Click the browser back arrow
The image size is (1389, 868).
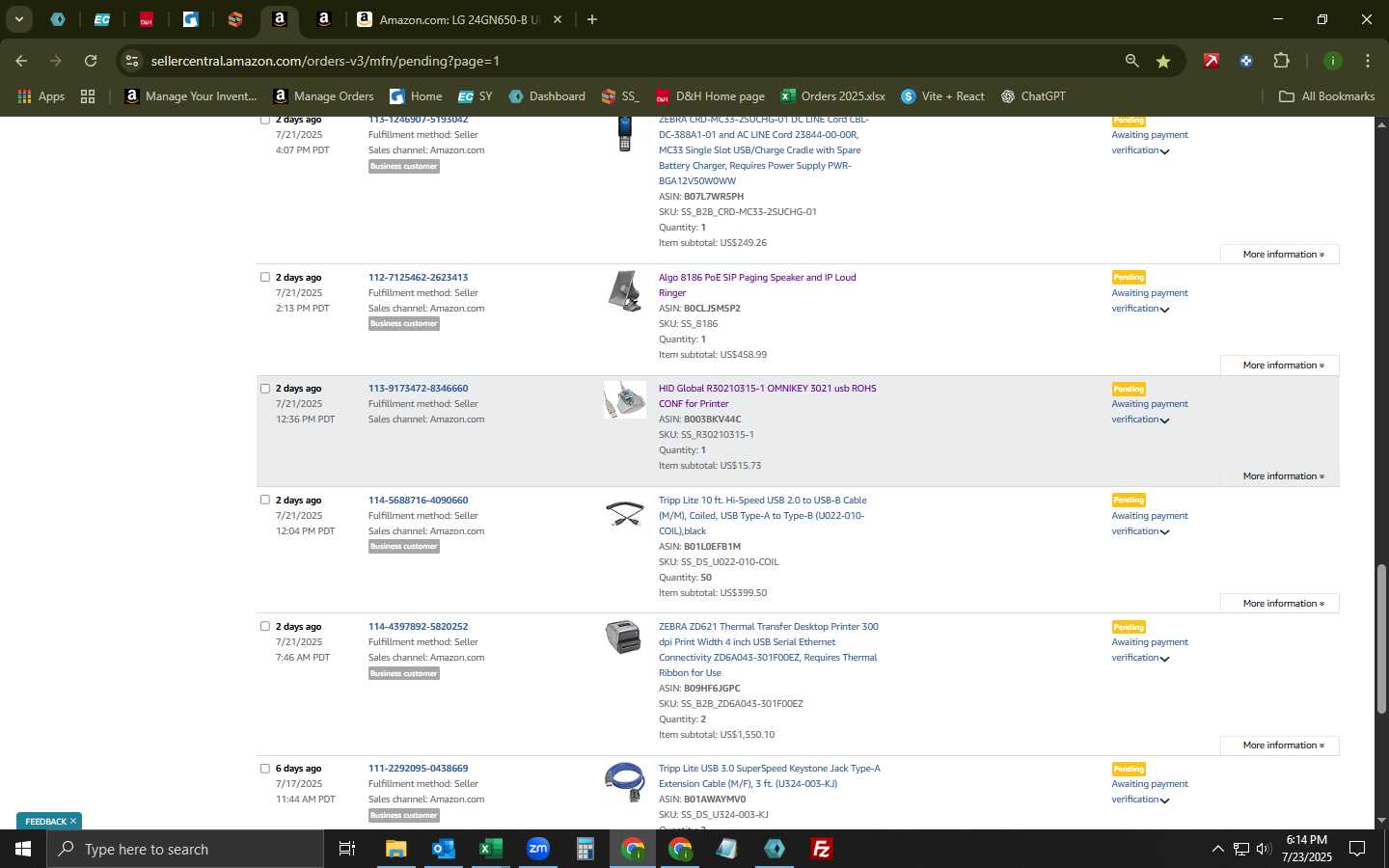tap(21, 61)
